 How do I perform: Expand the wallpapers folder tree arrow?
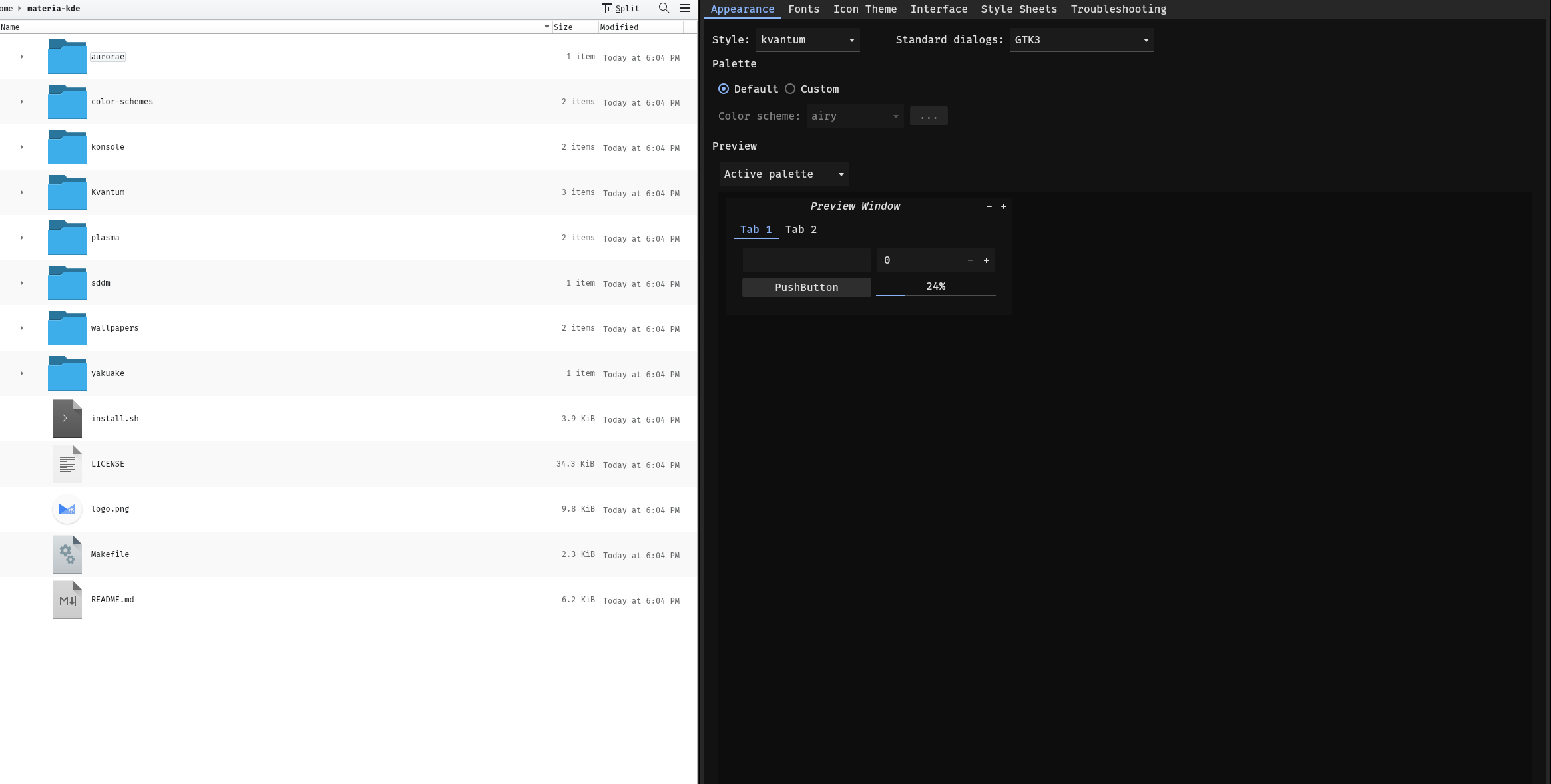(22, 328)
